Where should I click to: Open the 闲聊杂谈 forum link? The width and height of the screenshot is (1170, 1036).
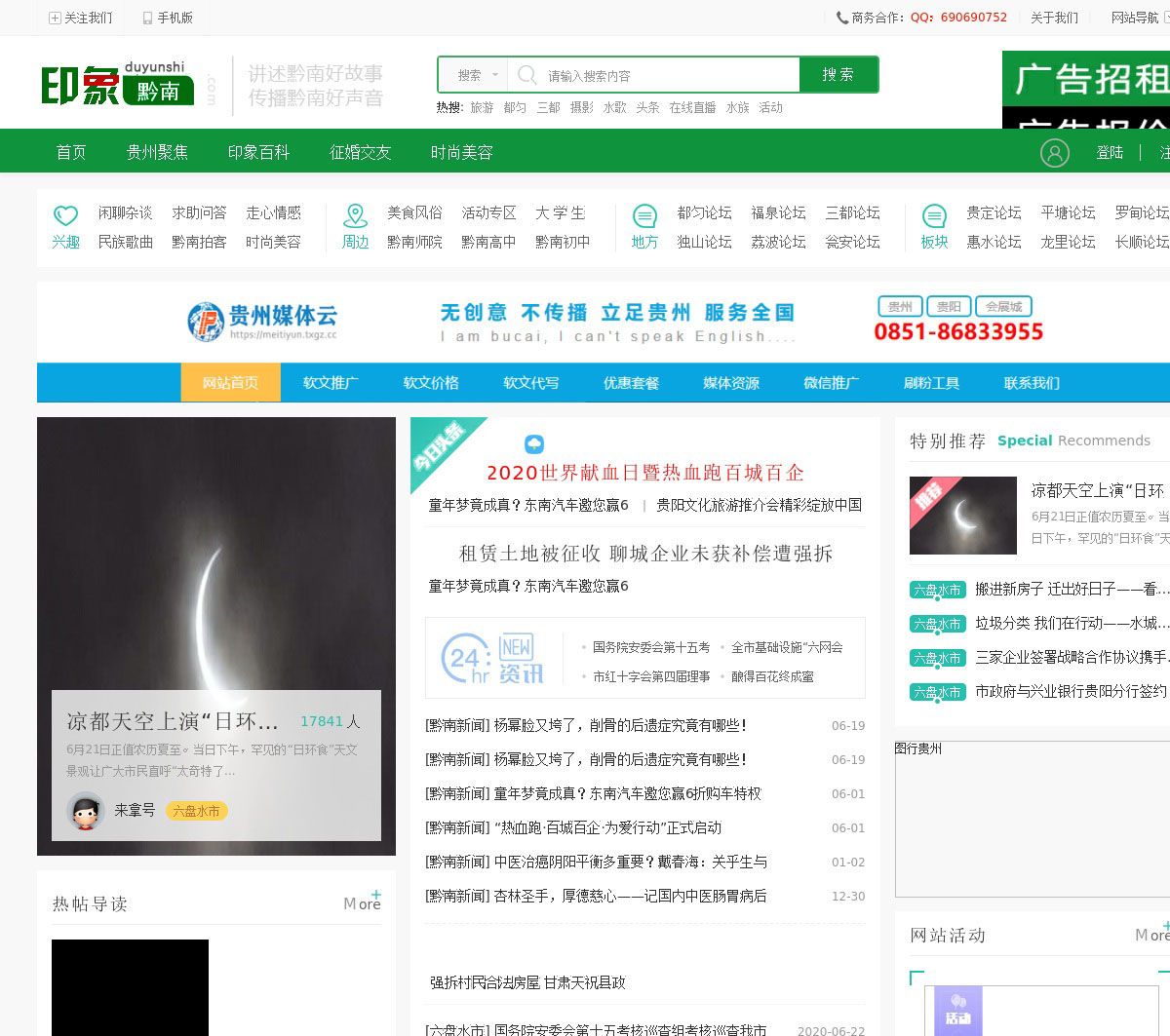click(125, 212)
